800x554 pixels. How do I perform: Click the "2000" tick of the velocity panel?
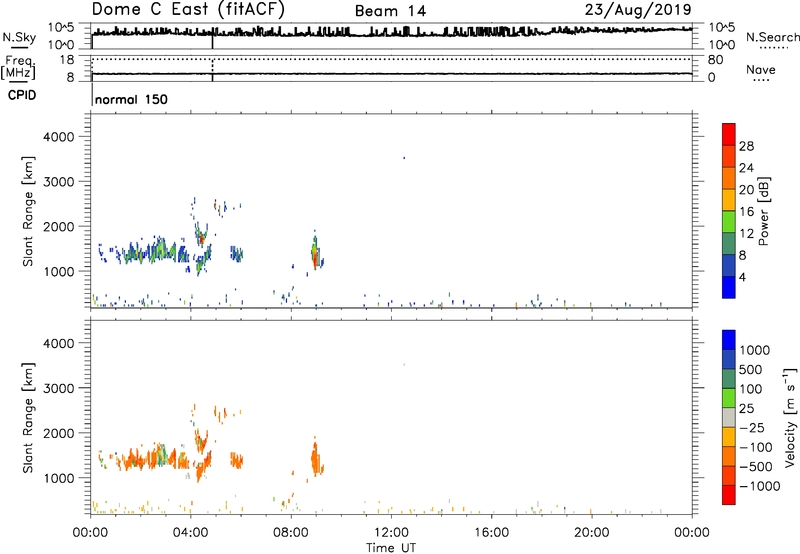tap(59, 433)
